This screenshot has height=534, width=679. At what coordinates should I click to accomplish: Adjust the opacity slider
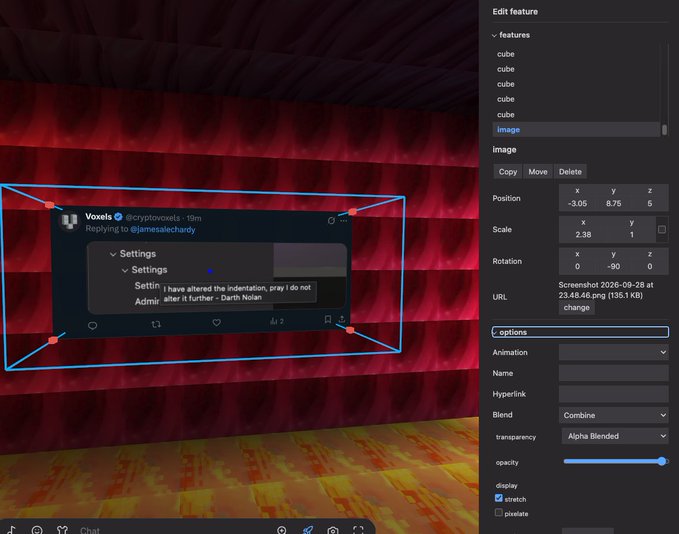click(615, 461)
